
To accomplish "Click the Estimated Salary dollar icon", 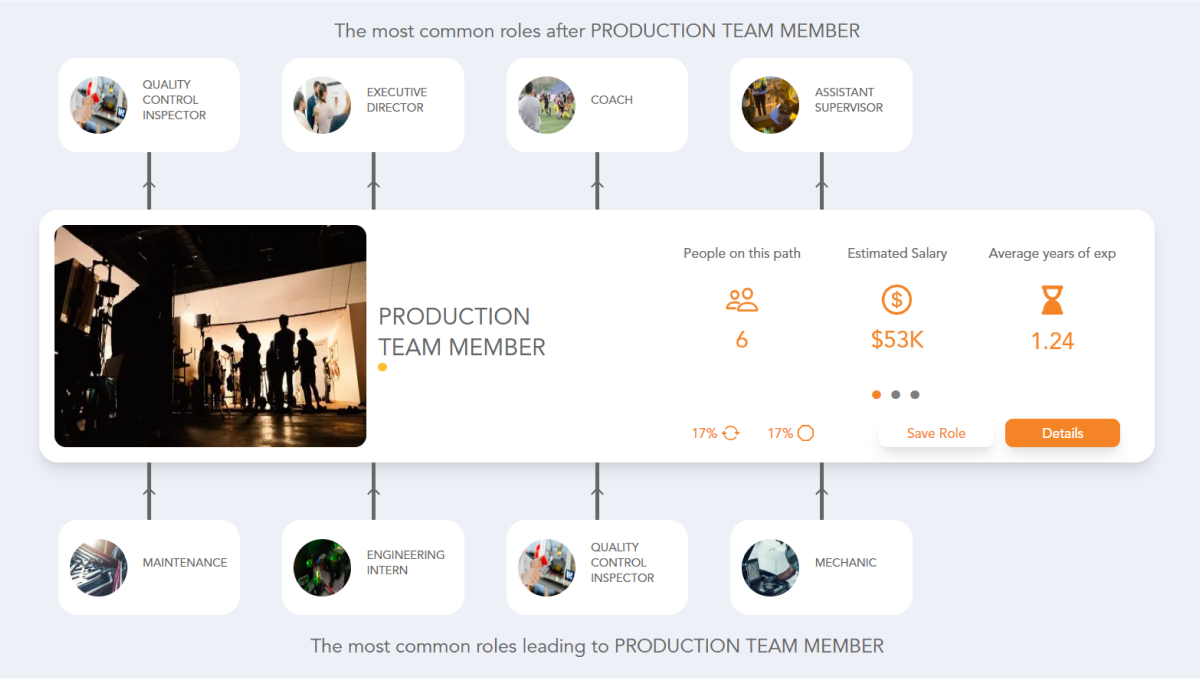I will coord(896,299).
